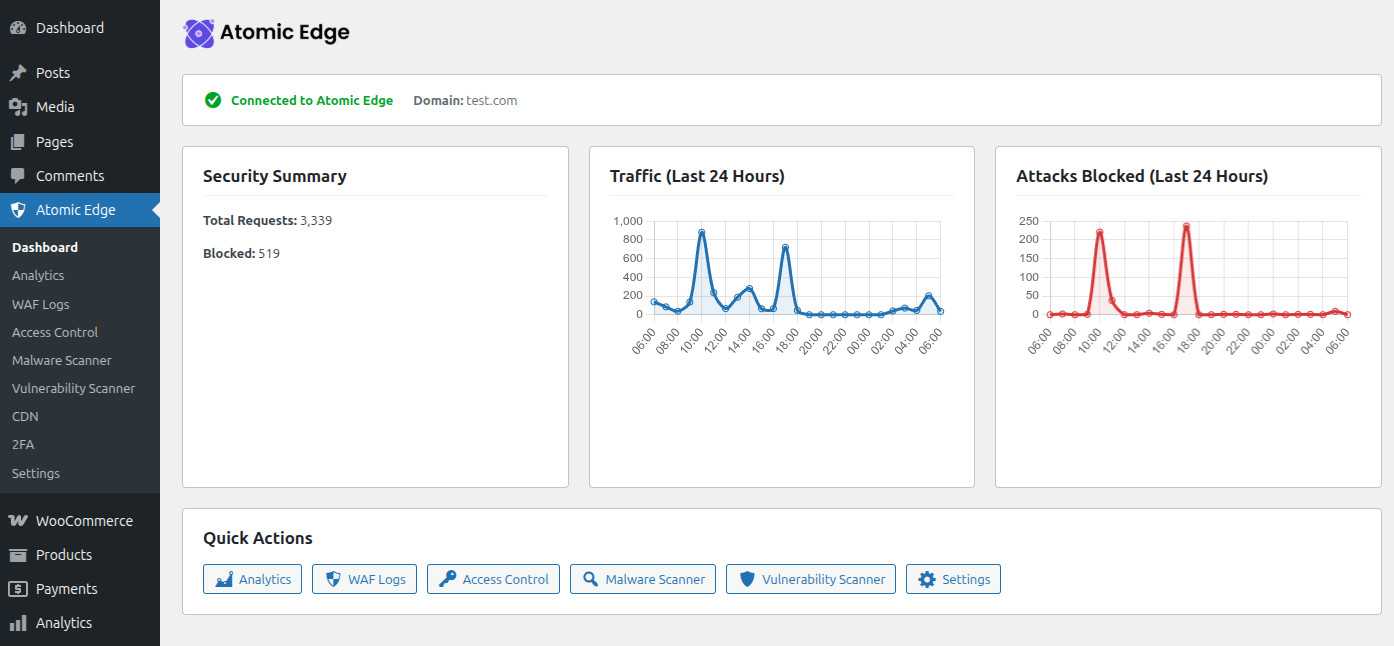Click the Access Control quick action button
The width and height of the screenshot is (1394, 646).
tap(493, 579)
